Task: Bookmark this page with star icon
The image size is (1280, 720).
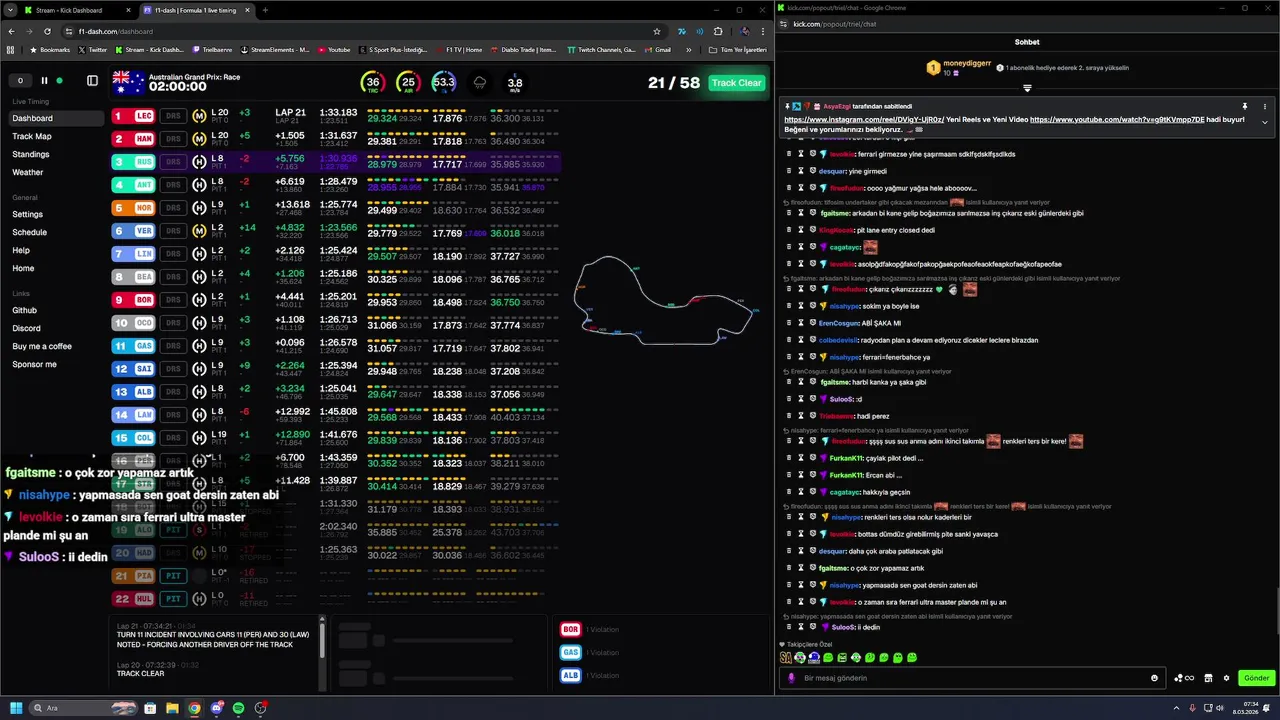Action: click(x=657, y=31)
